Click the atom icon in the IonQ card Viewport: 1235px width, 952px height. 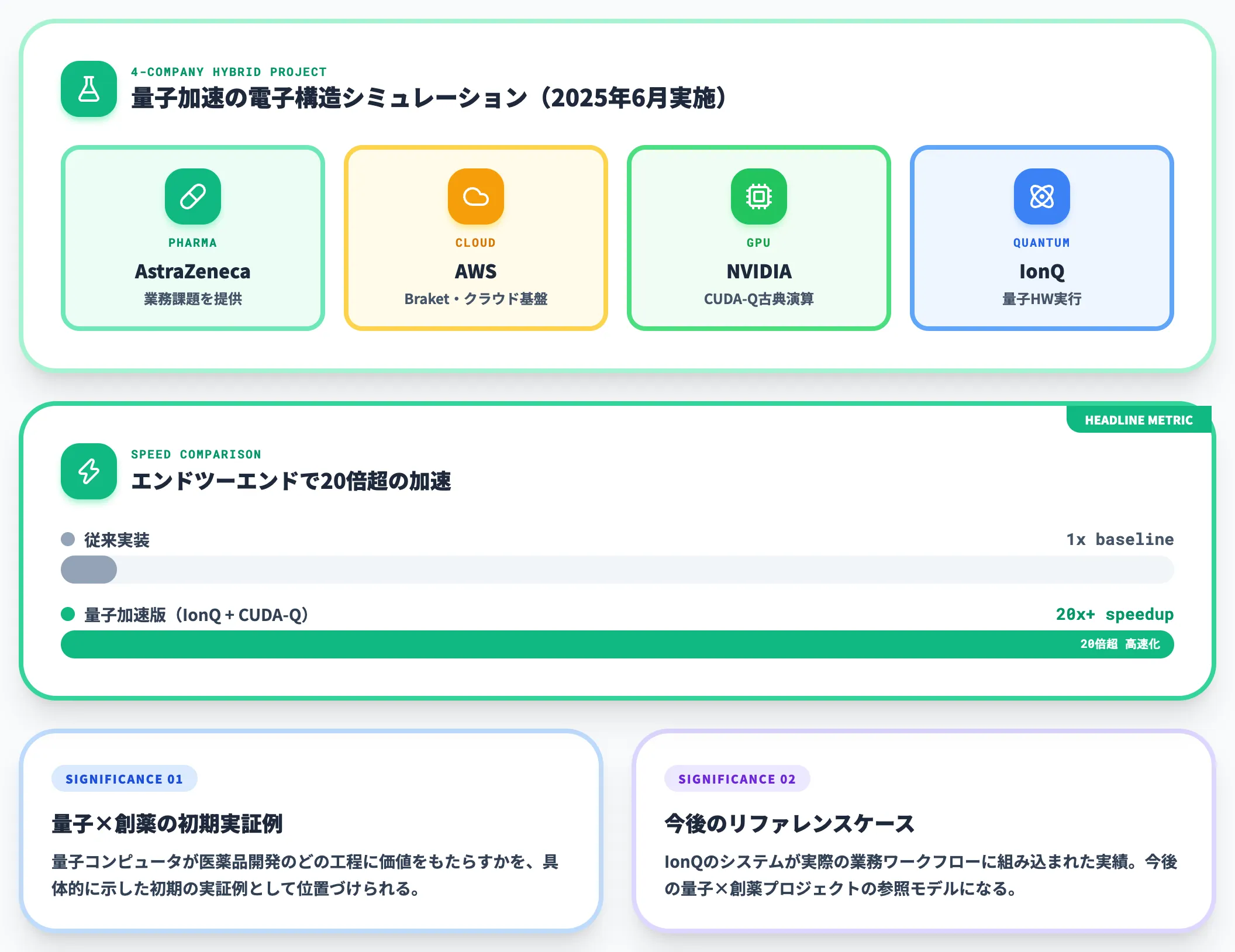pos(1042,196)
